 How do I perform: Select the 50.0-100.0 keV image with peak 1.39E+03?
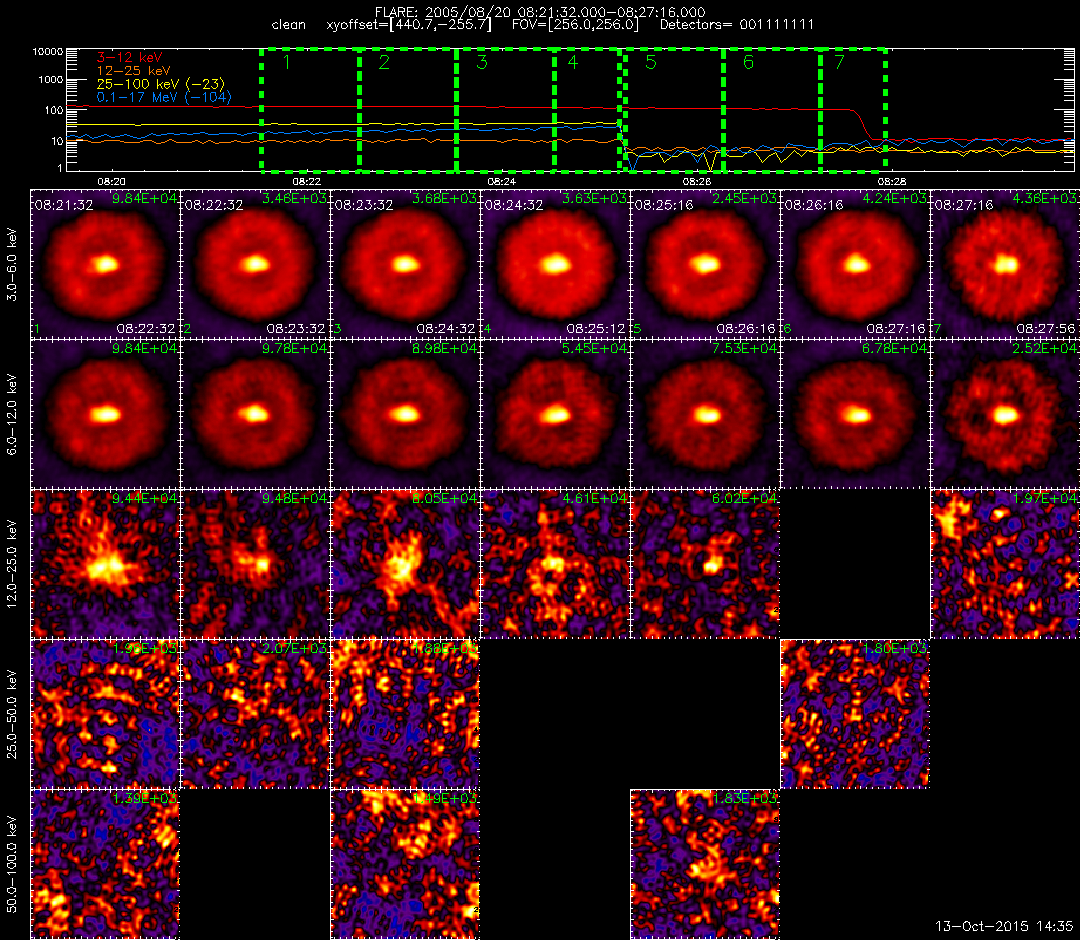point(105,865)
